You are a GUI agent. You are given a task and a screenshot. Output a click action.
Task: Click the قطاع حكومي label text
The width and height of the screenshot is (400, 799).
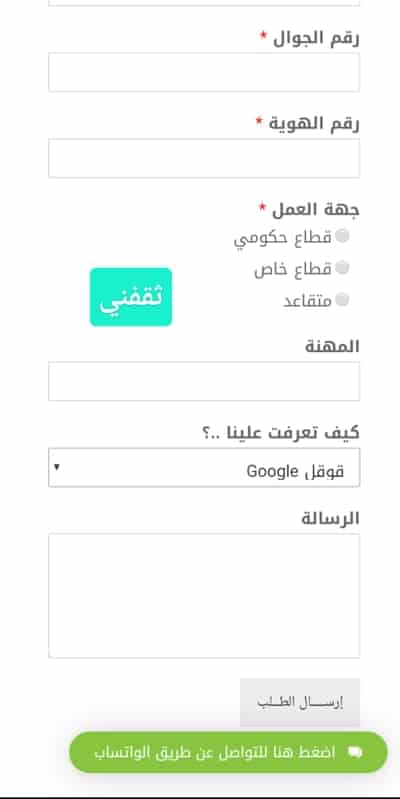pyautogui.click(x=283, y=238)
